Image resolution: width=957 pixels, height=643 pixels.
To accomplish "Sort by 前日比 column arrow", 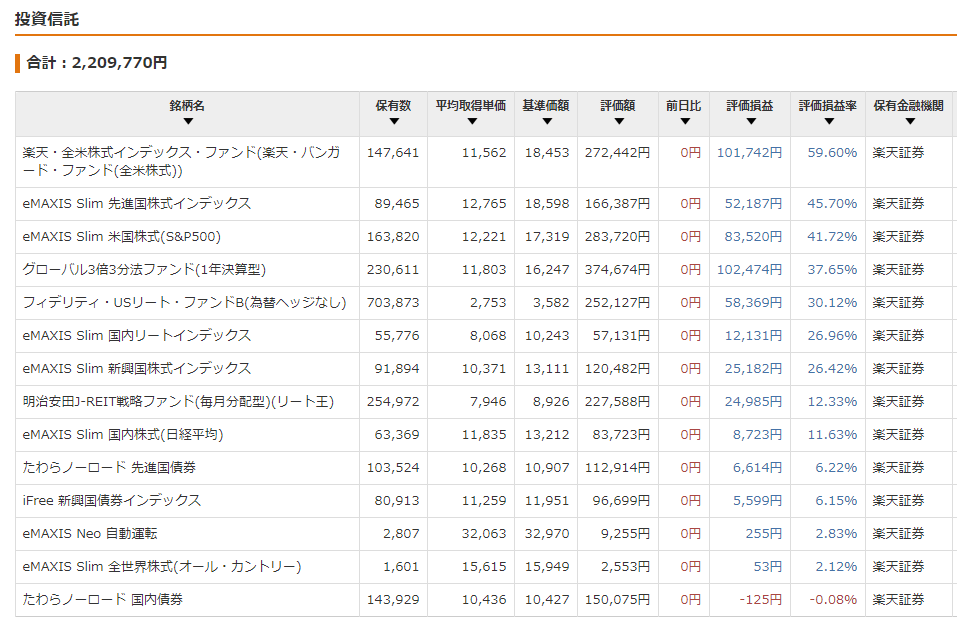I will click(684, 121).
